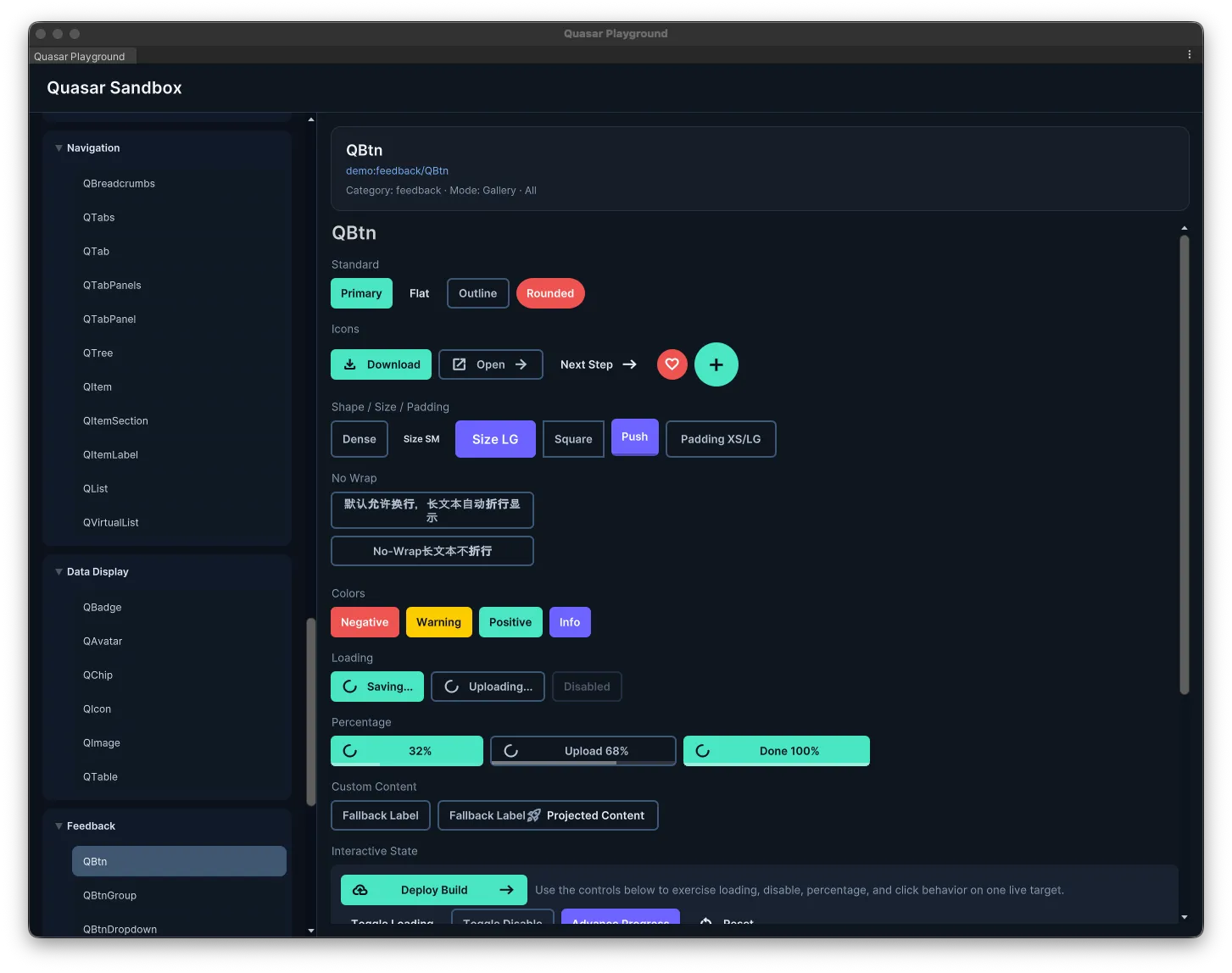
Task: Click the Primary button
Action: tap(361, 293)
